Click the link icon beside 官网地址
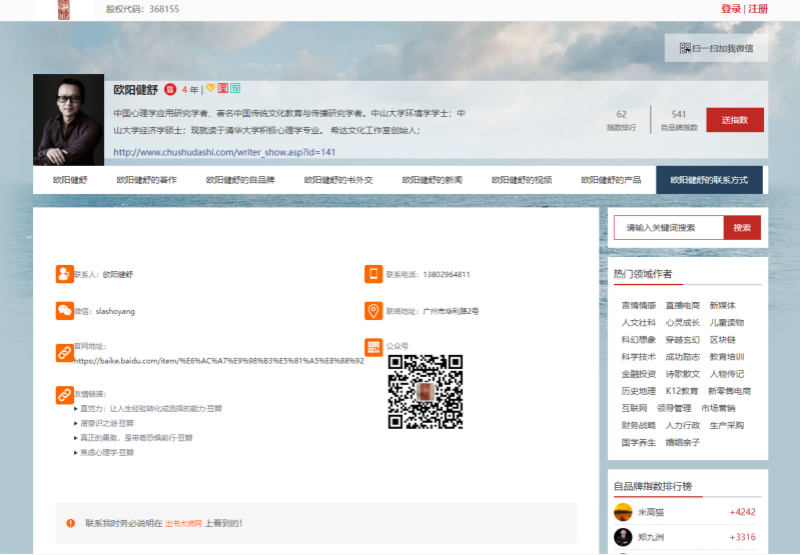 (64, 353)
